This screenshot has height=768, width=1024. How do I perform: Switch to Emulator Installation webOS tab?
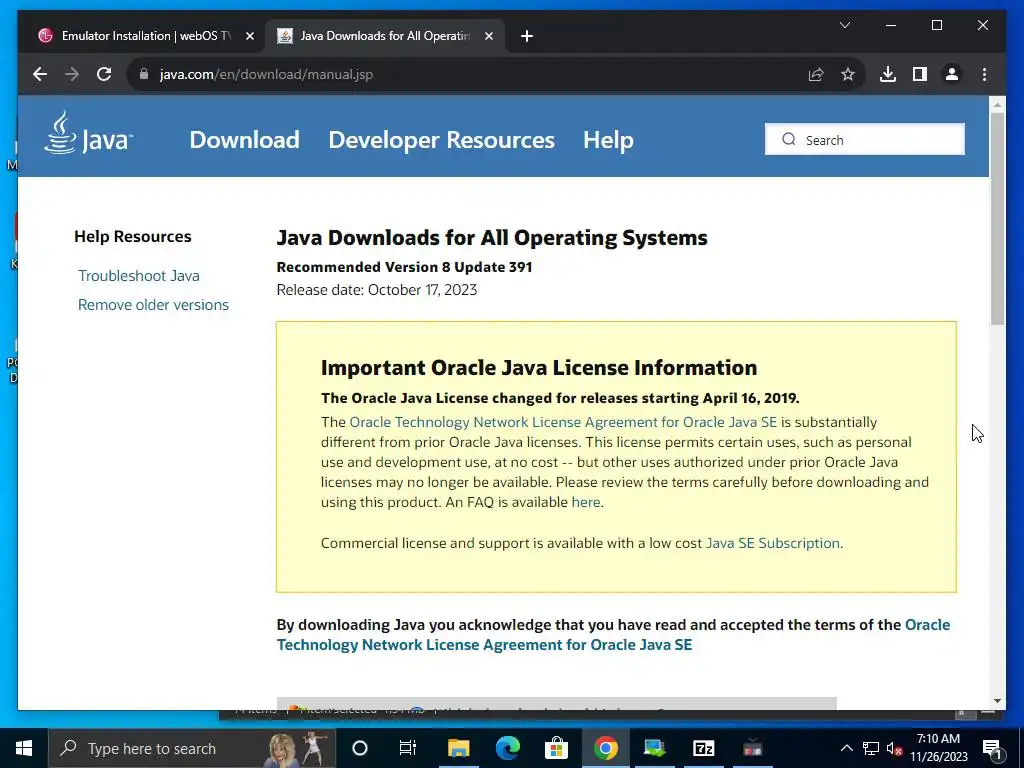[146, 36]
